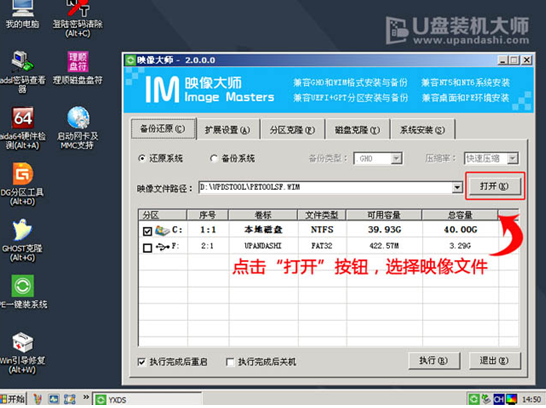Switch to the YXDS taskbar button
This screenshot has height=408, width=546.
click(148, 400)
